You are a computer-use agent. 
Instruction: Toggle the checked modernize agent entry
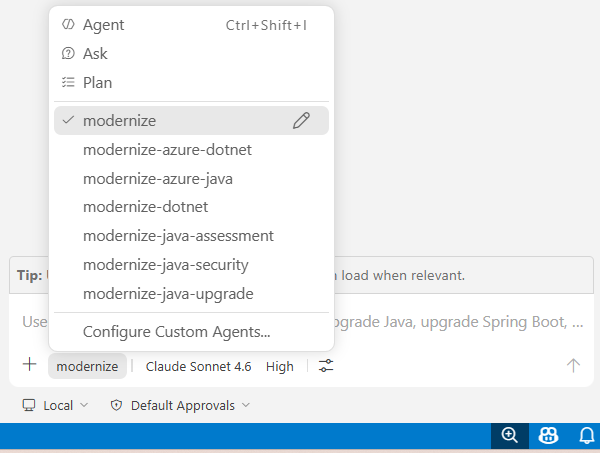point(191,121)
